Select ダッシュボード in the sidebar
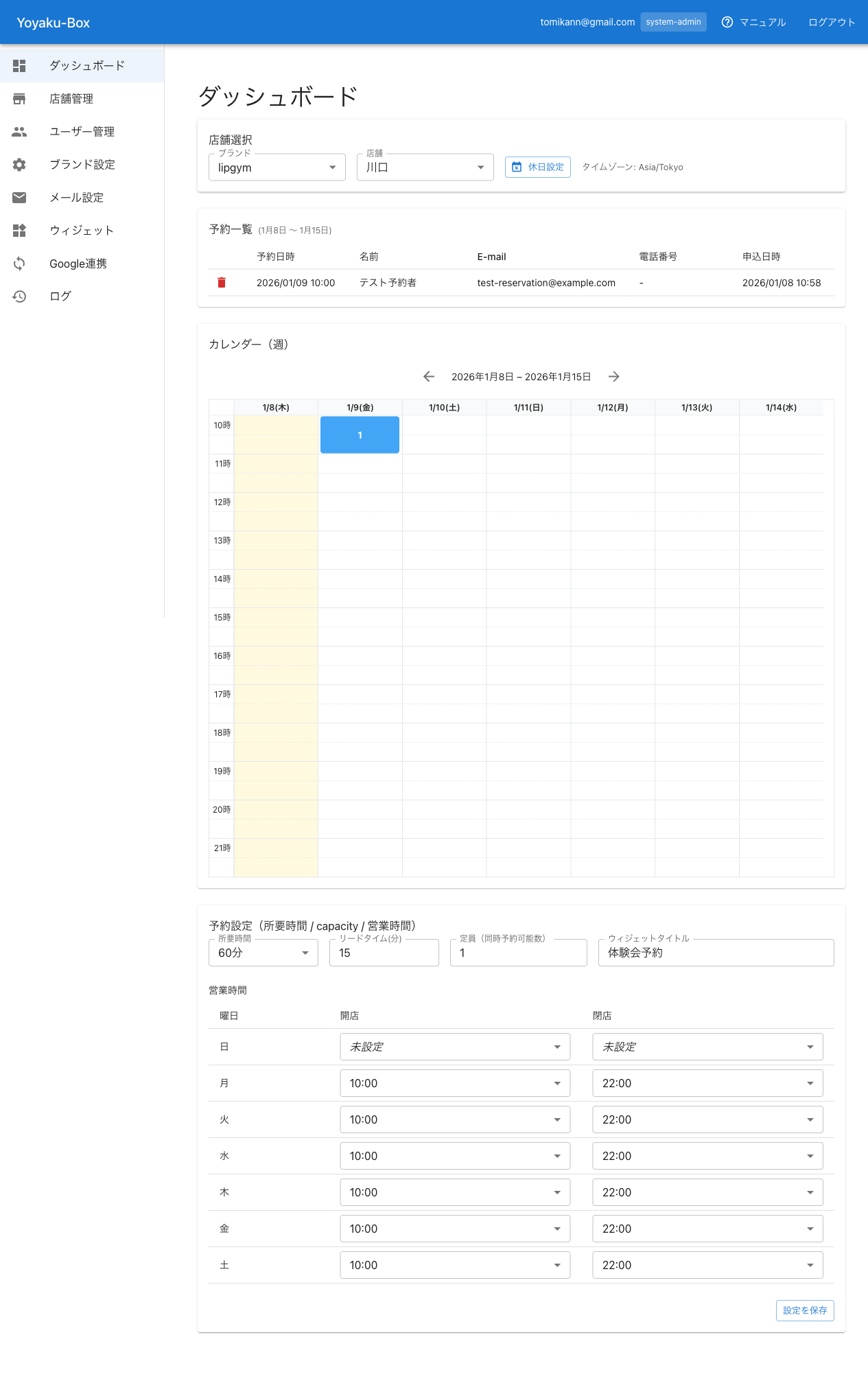The image size is (868, 1381). 86,66
